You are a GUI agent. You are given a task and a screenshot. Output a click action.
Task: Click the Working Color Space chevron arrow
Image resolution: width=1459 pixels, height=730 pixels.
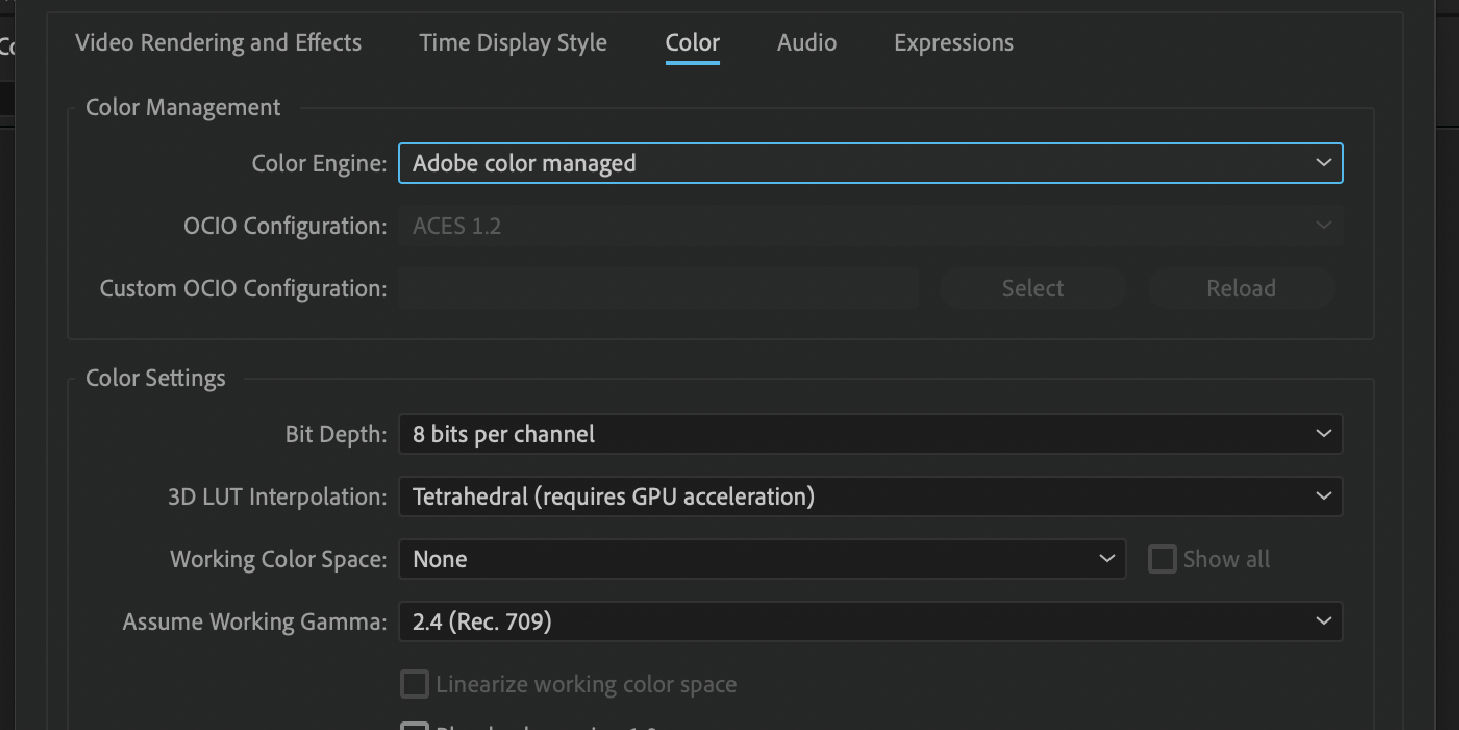pos(1106,559)
